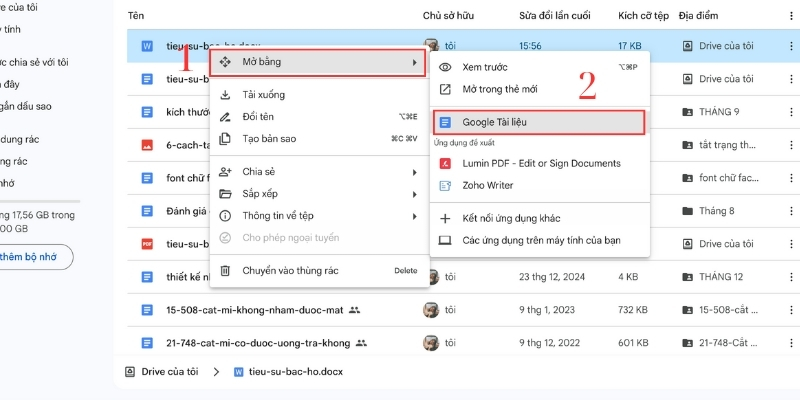
Task: Open more actions for the '15-508-cắt' row
Action: click(x=791, y=310)
